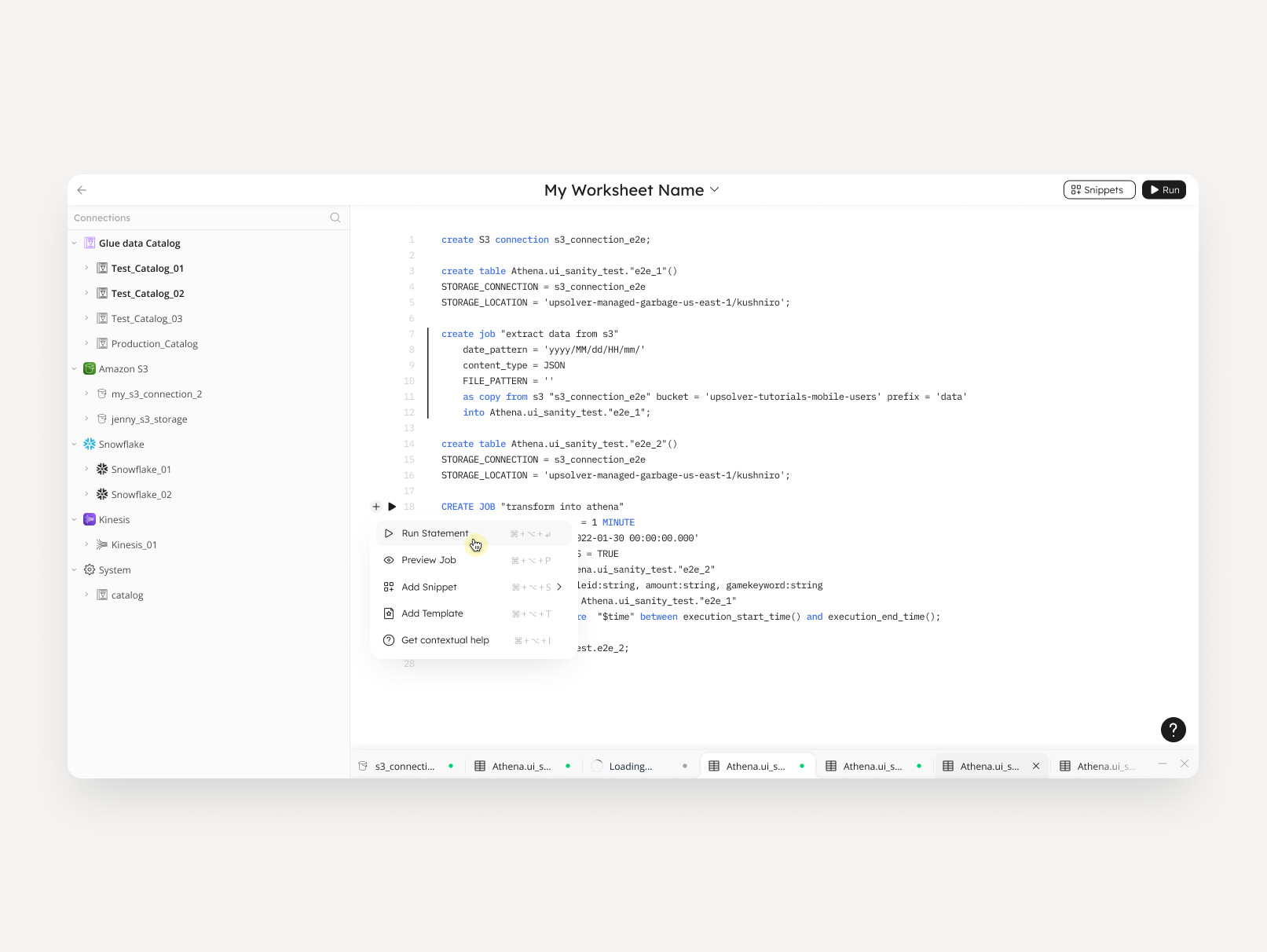The height and width of the screenshot is (952, 1267).
Task: Minimize the results tab panel
Action: 1162,764
